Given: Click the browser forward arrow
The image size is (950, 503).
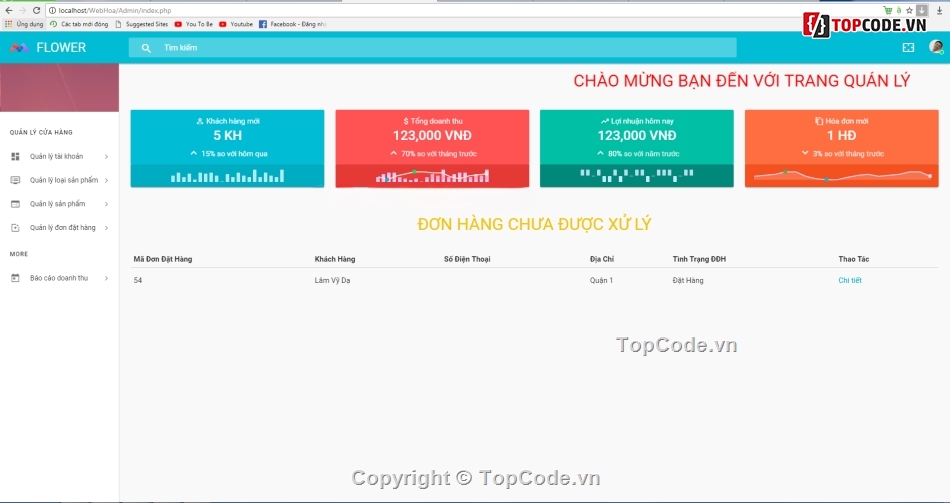Looking at the screenshot, I should coord(22,10).
